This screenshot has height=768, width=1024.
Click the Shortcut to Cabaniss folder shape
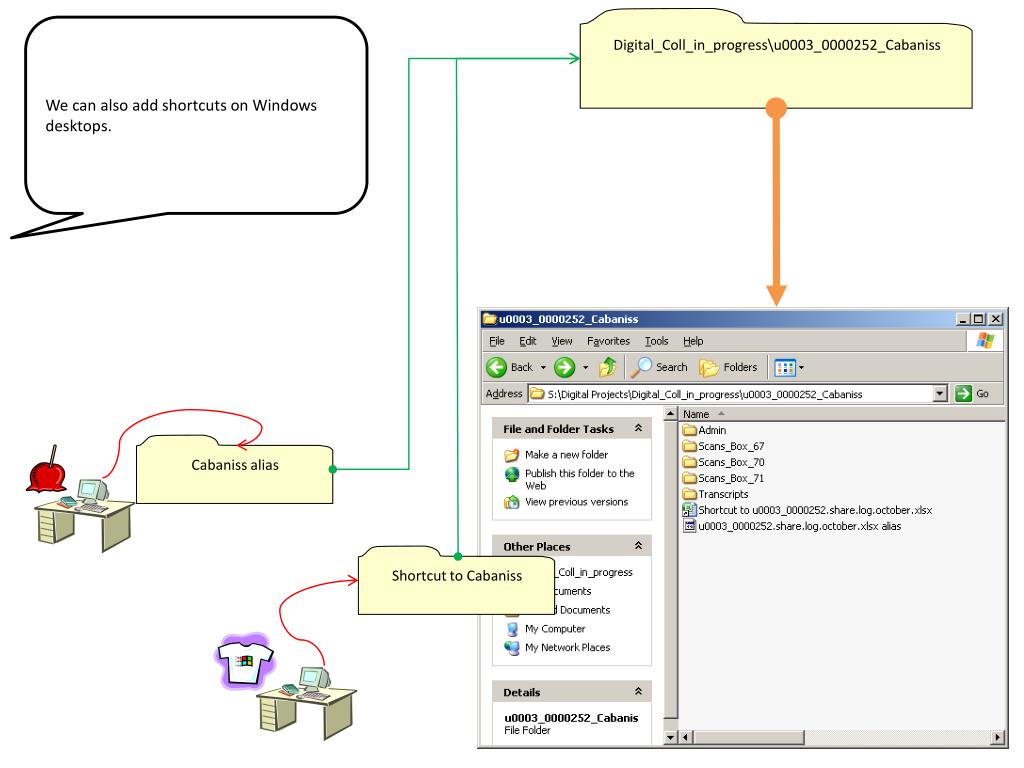pyautogui.click(x=456, y=580)
